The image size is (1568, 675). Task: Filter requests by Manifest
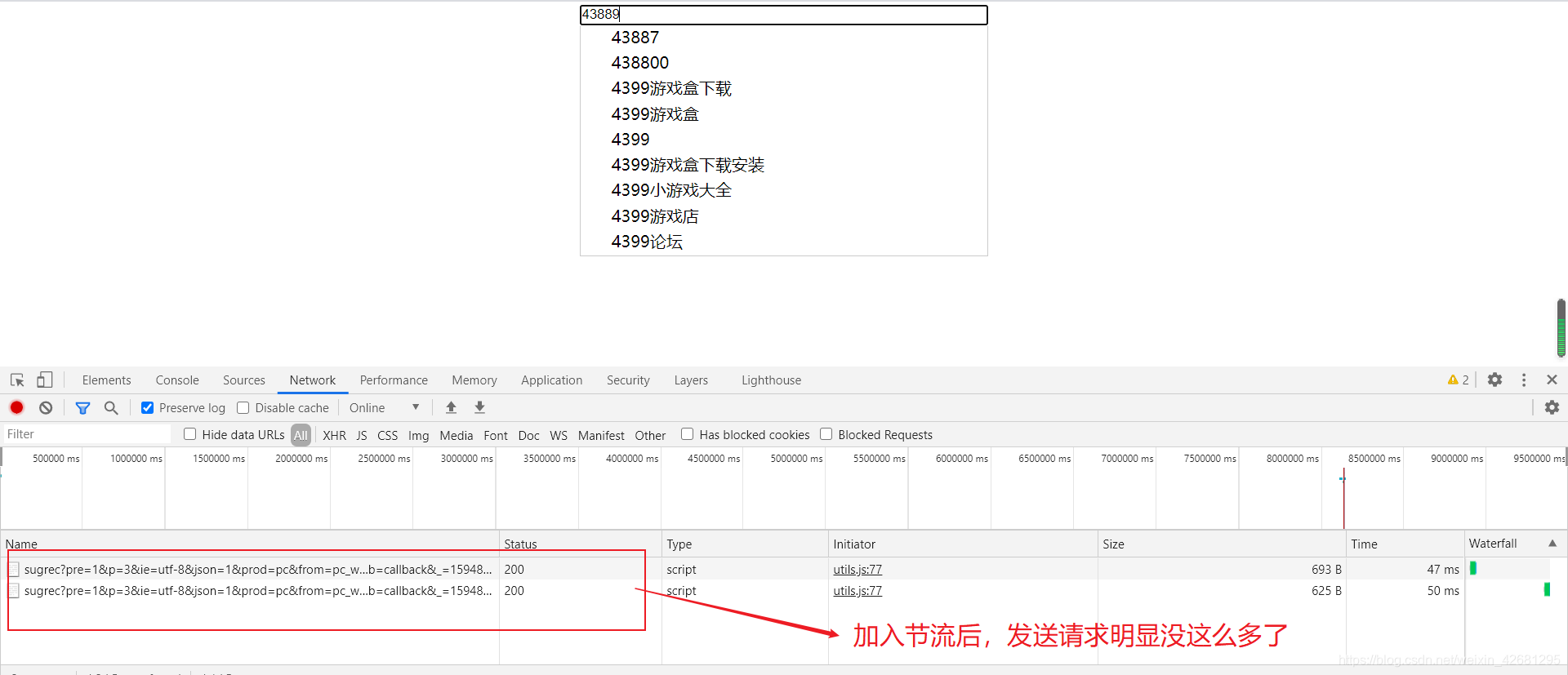coord(601,435)
